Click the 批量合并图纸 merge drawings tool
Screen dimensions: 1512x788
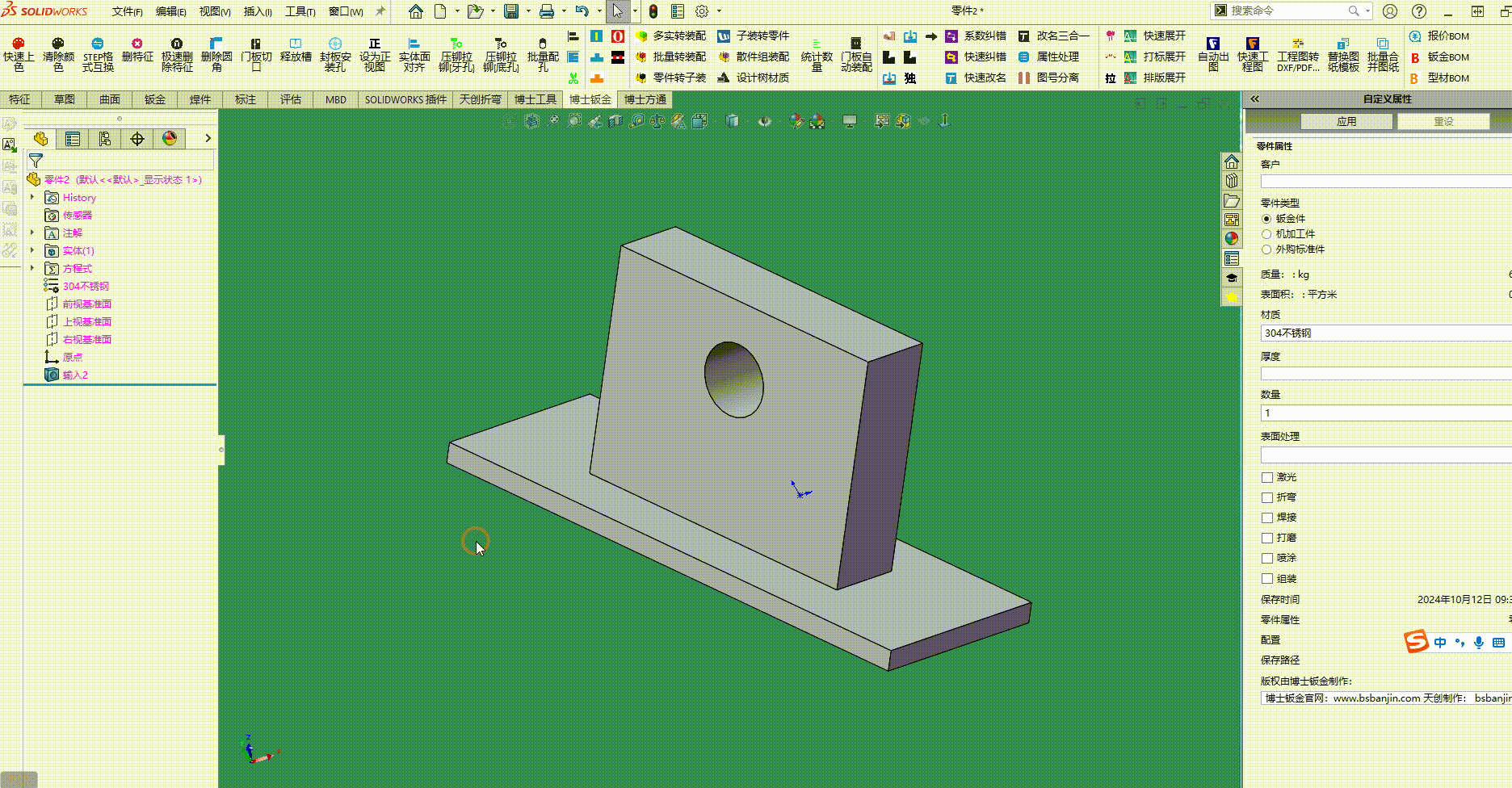(x=1383, y=53)
